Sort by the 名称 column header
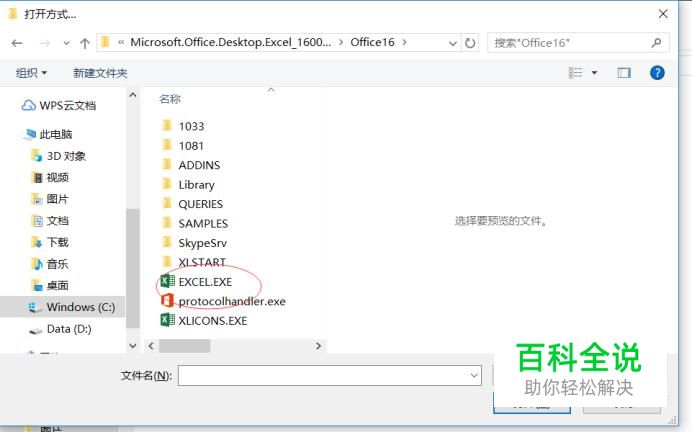The width and height of the screenshot is (692, 432). point(170,99)
